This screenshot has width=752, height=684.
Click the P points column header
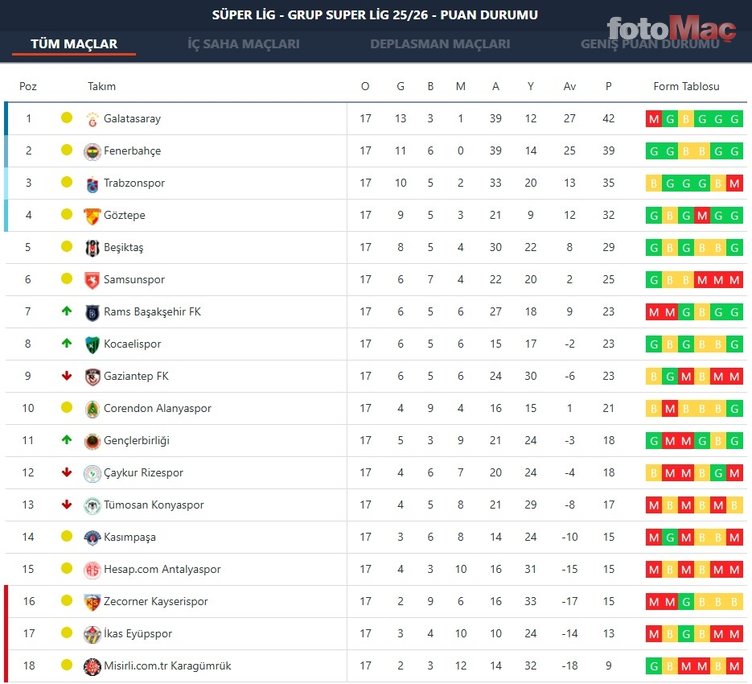pyautogui.click(x=608, y=87)
